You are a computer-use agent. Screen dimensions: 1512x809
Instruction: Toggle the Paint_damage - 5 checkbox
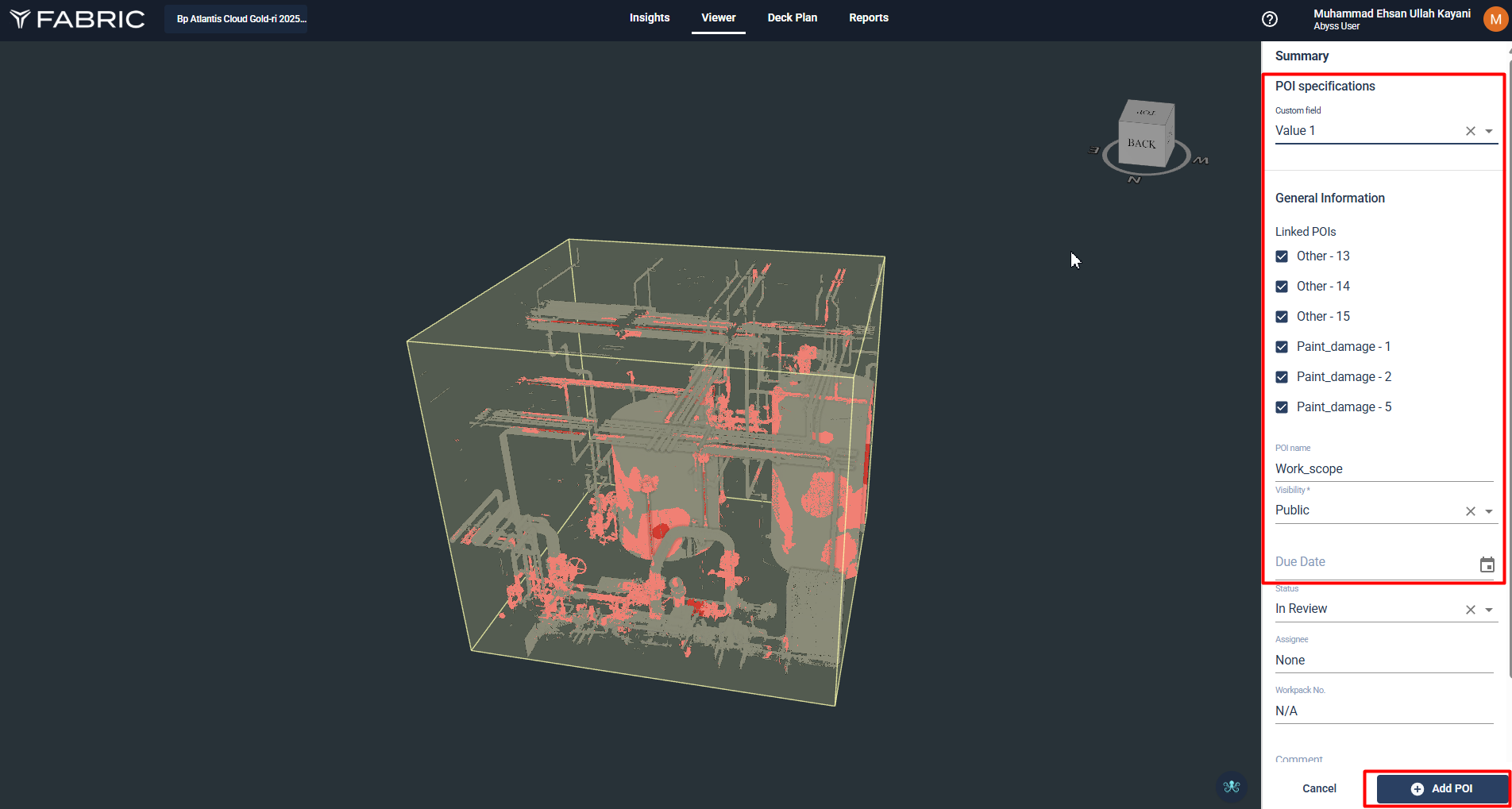point(1282,407)
